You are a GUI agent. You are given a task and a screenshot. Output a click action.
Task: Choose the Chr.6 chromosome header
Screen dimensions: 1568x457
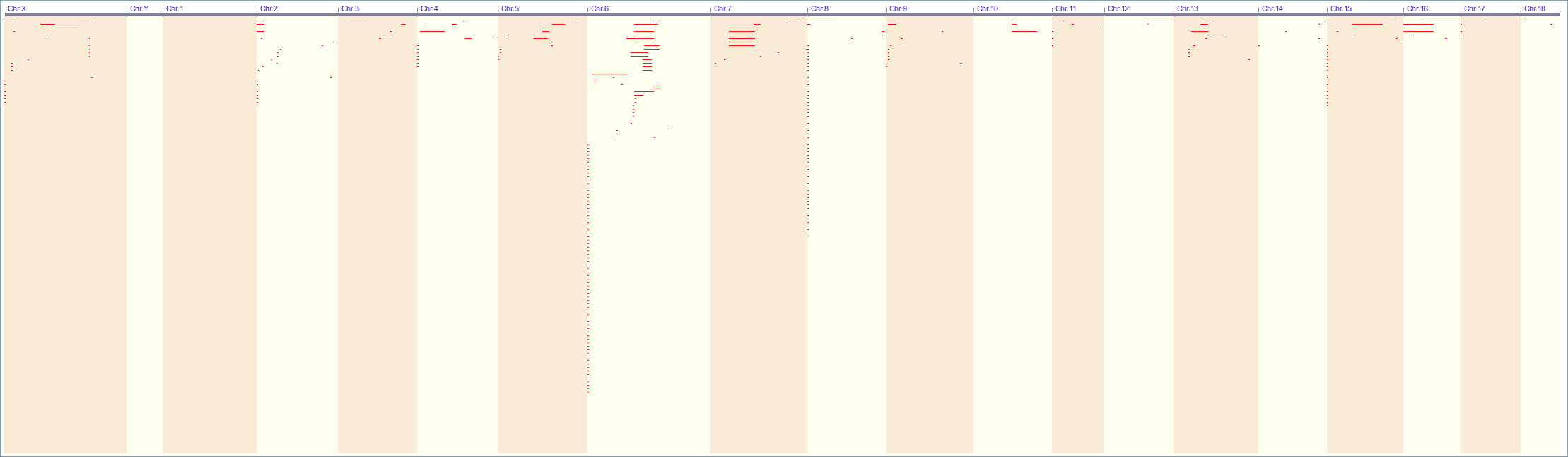[599, 8]
